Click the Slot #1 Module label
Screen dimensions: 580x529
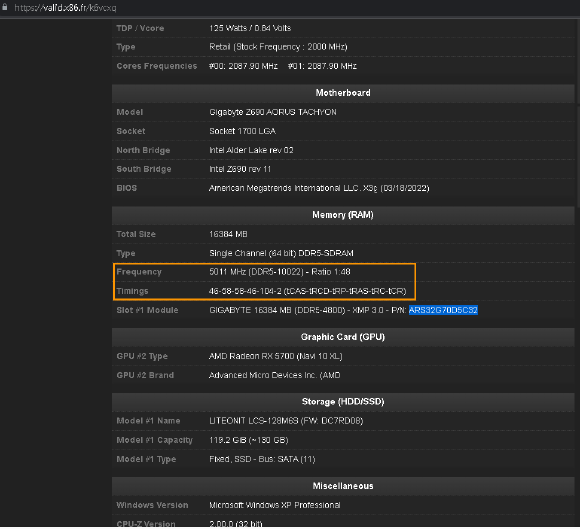pyautogui.click(x=147, y=310)
